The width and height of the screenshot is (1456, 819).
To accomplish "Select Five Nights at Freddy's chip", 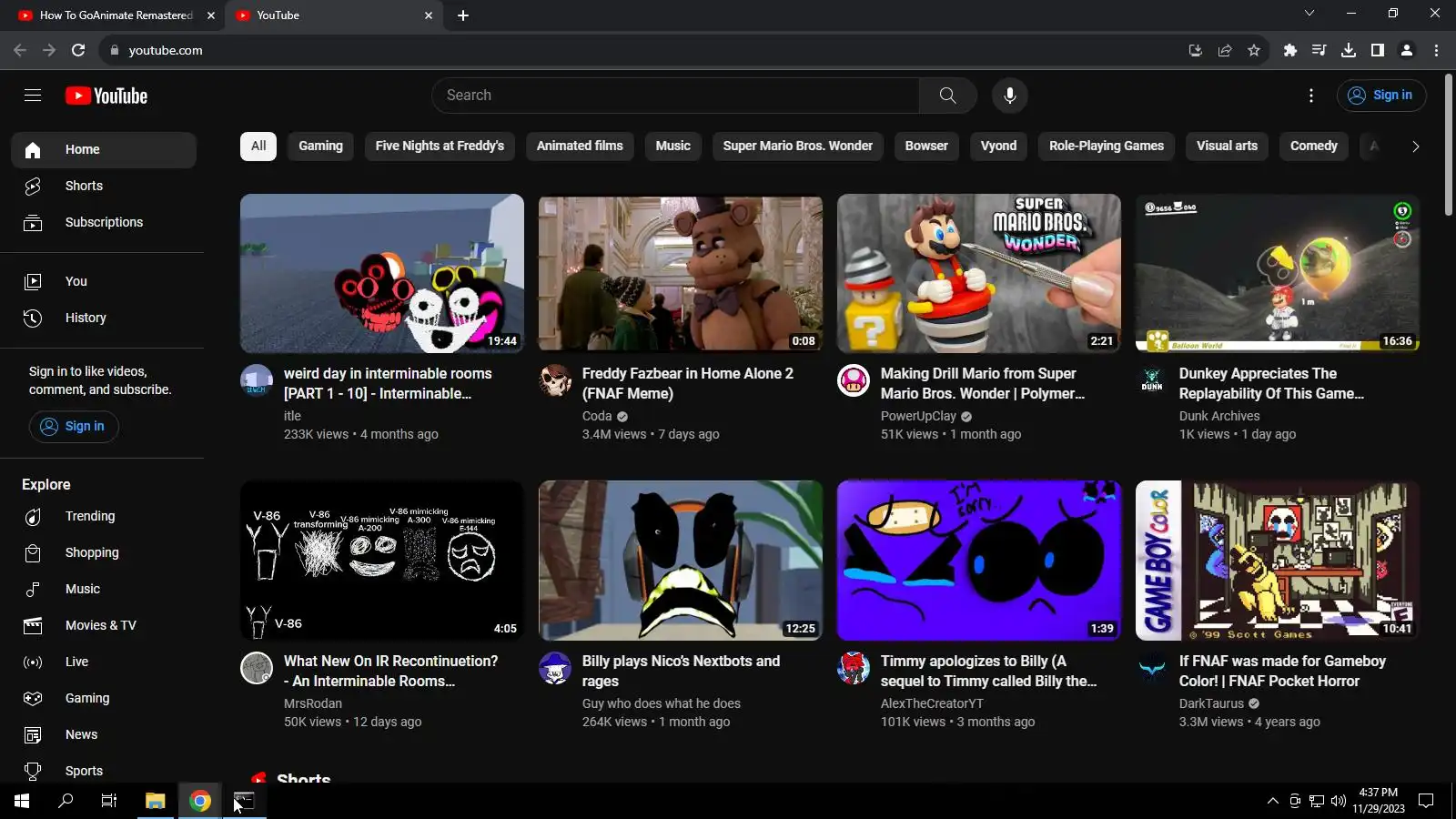I will 440,146.
